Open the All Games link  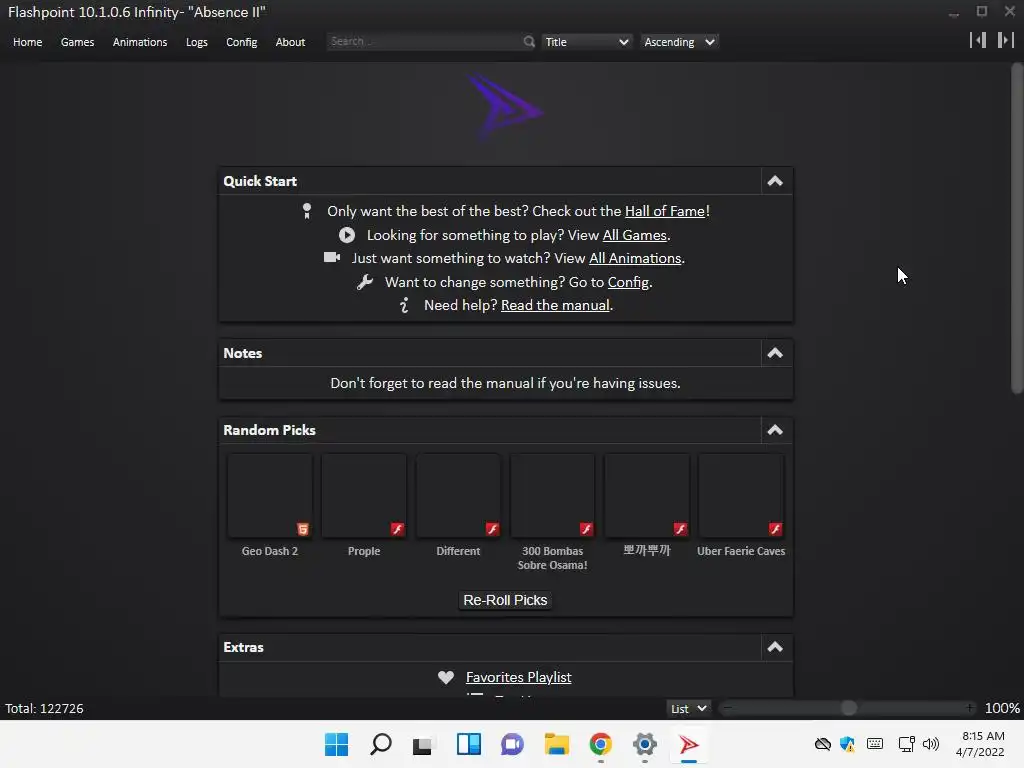click(634, 235)
